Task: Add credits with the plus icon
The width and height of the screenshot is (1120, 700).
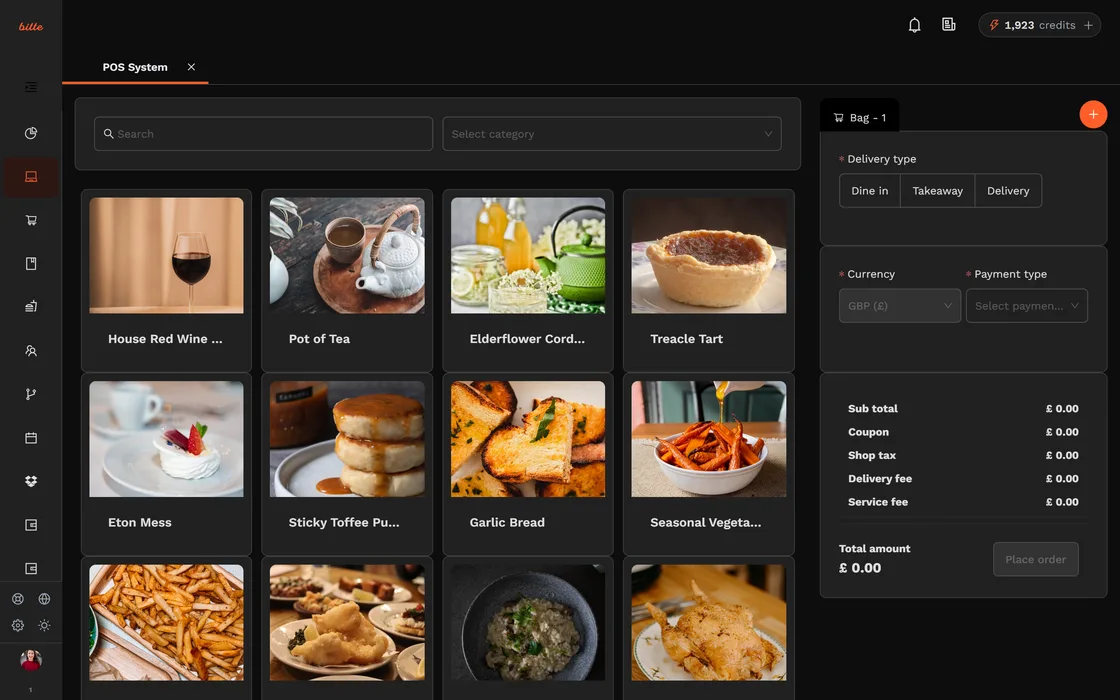Action: 1089,25
